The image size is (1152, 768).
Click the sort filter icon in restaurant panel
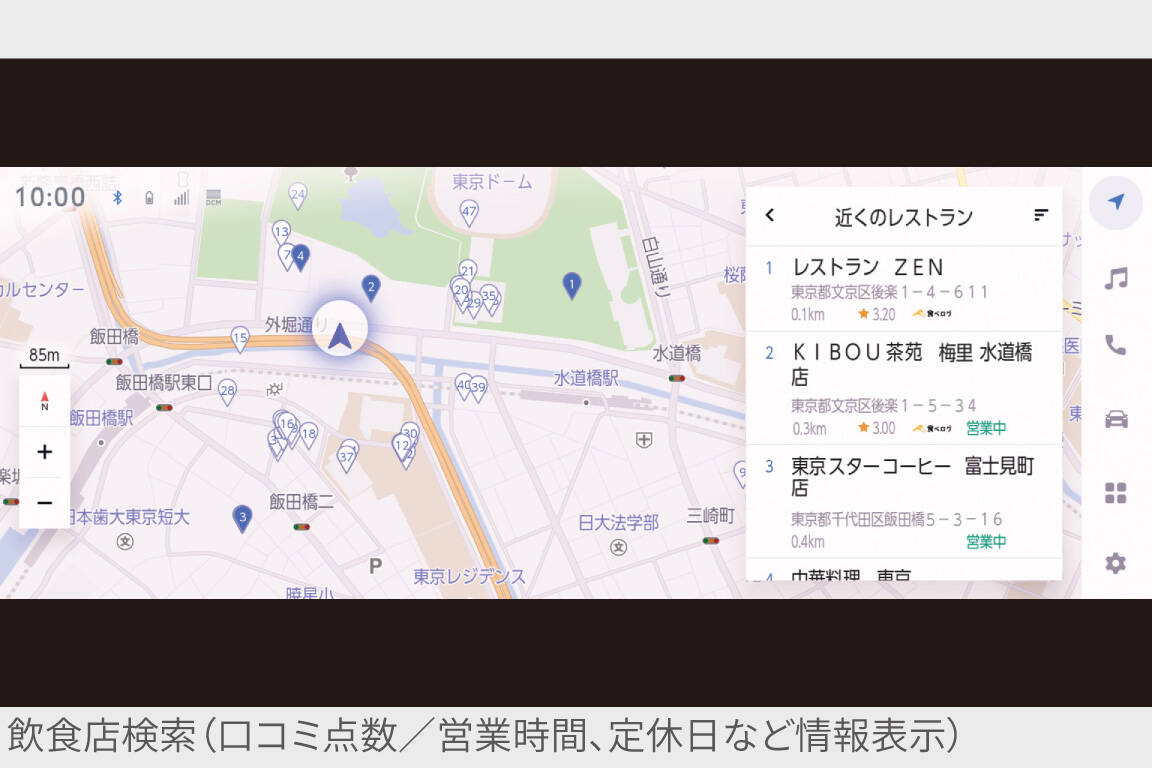click(x=1041, y=215)
